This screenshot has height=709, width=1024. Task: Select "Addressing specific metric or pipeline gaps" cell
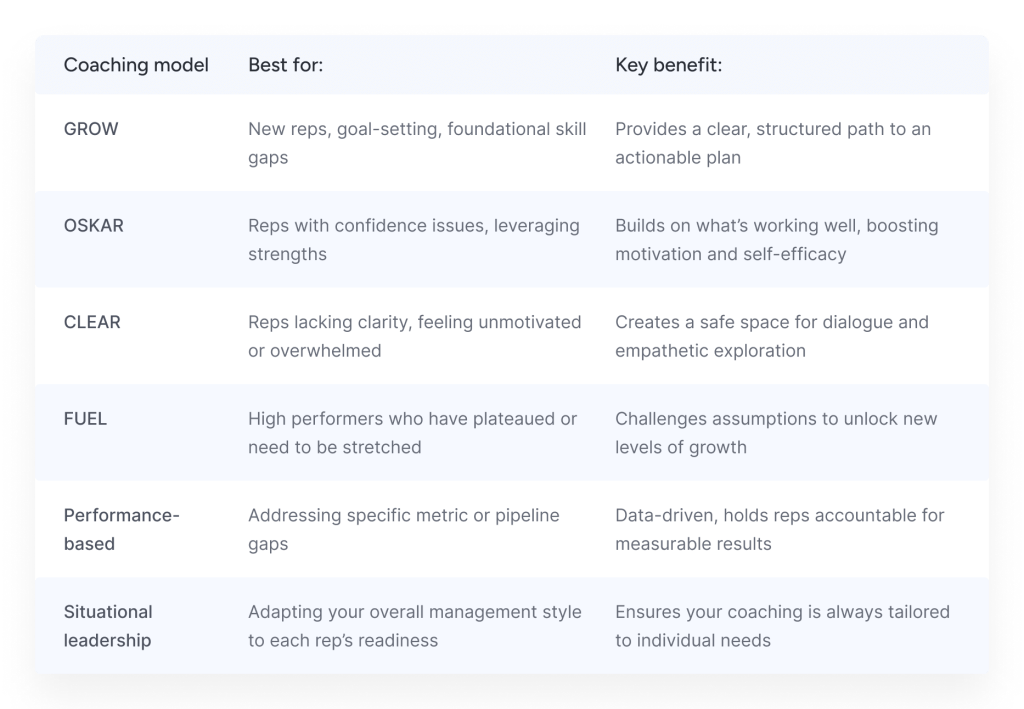403,529
